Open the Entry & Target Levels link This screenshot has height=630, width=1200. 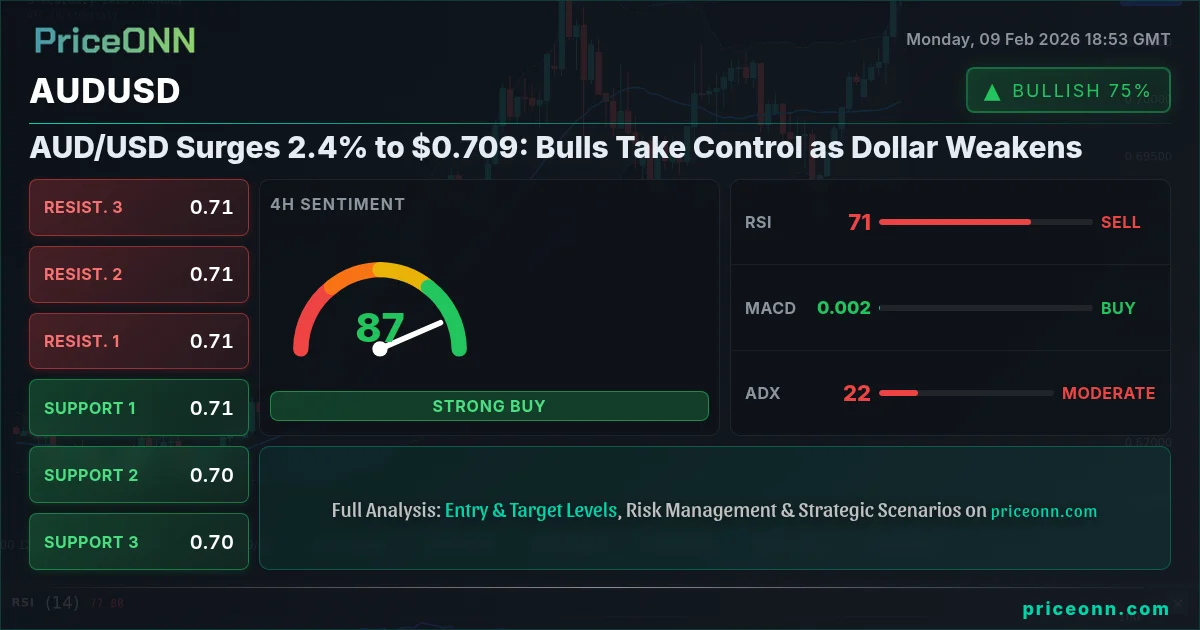coord(531,510)
